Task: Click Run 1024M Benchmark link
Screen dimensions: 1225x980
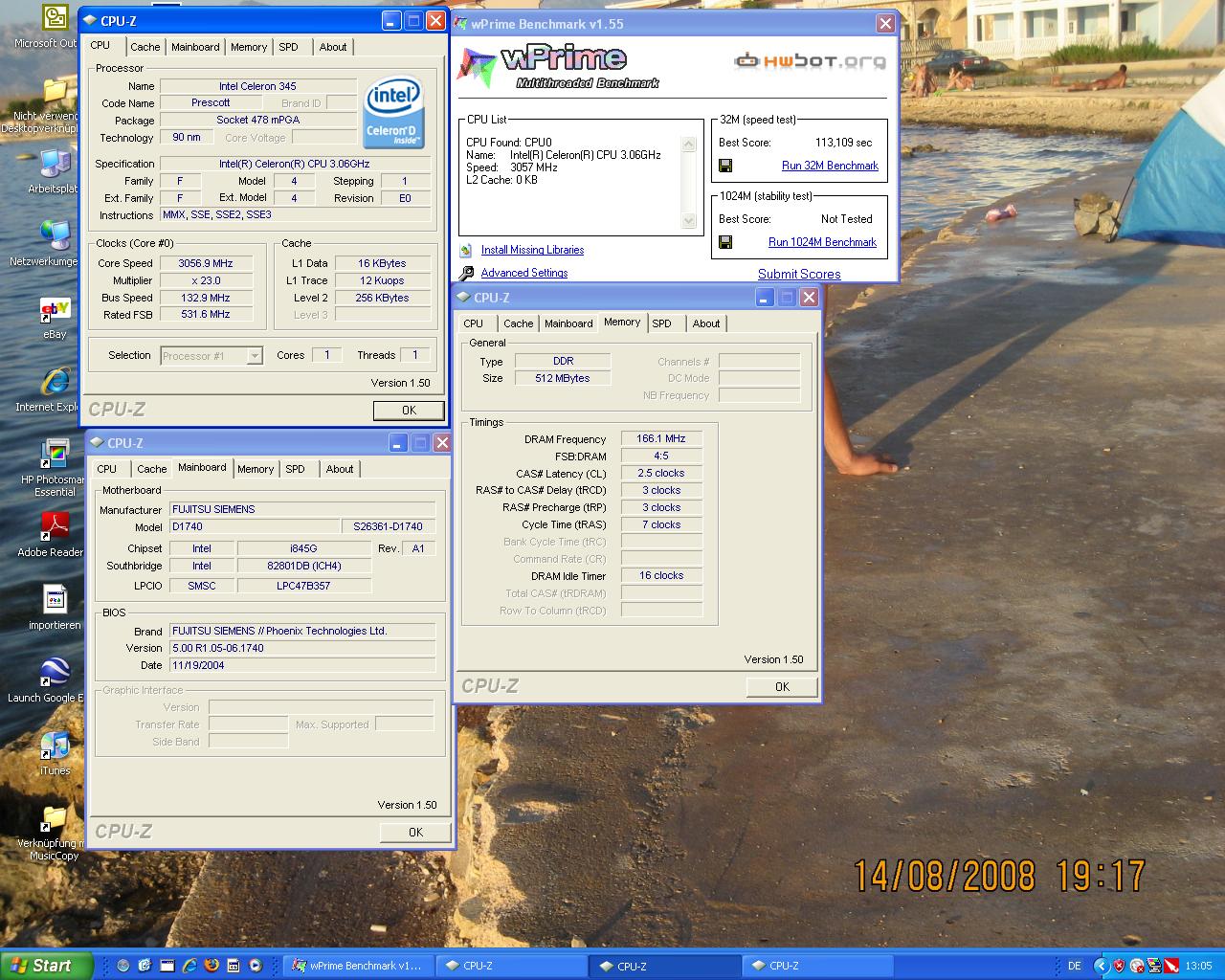Action: (822, 242)
